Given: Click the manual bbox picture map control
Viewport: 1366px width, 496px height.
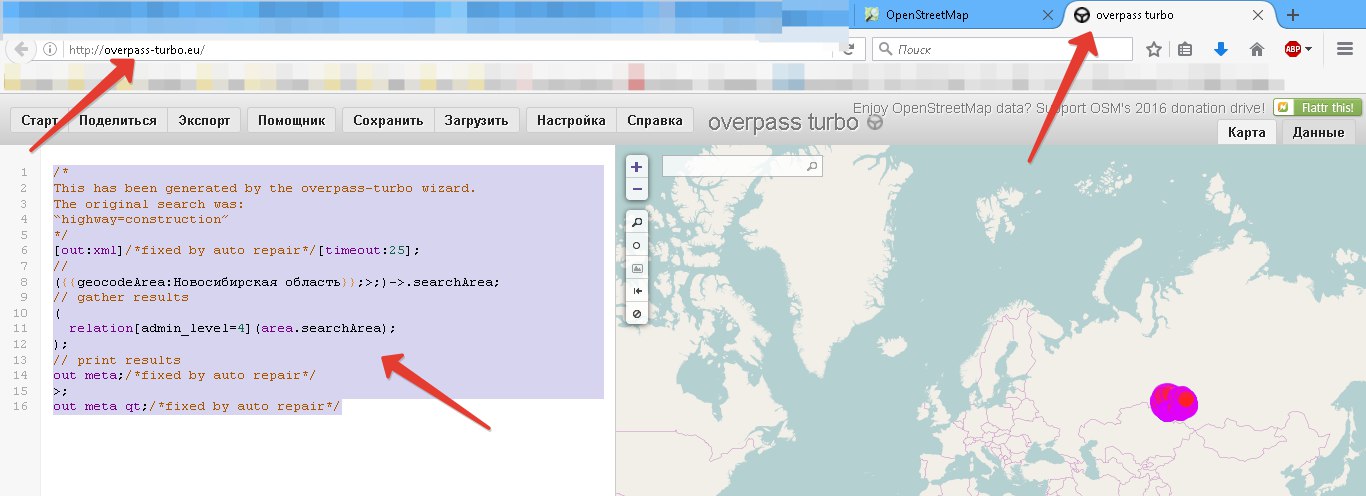Looking at the screenshot, I should point(637,268).
